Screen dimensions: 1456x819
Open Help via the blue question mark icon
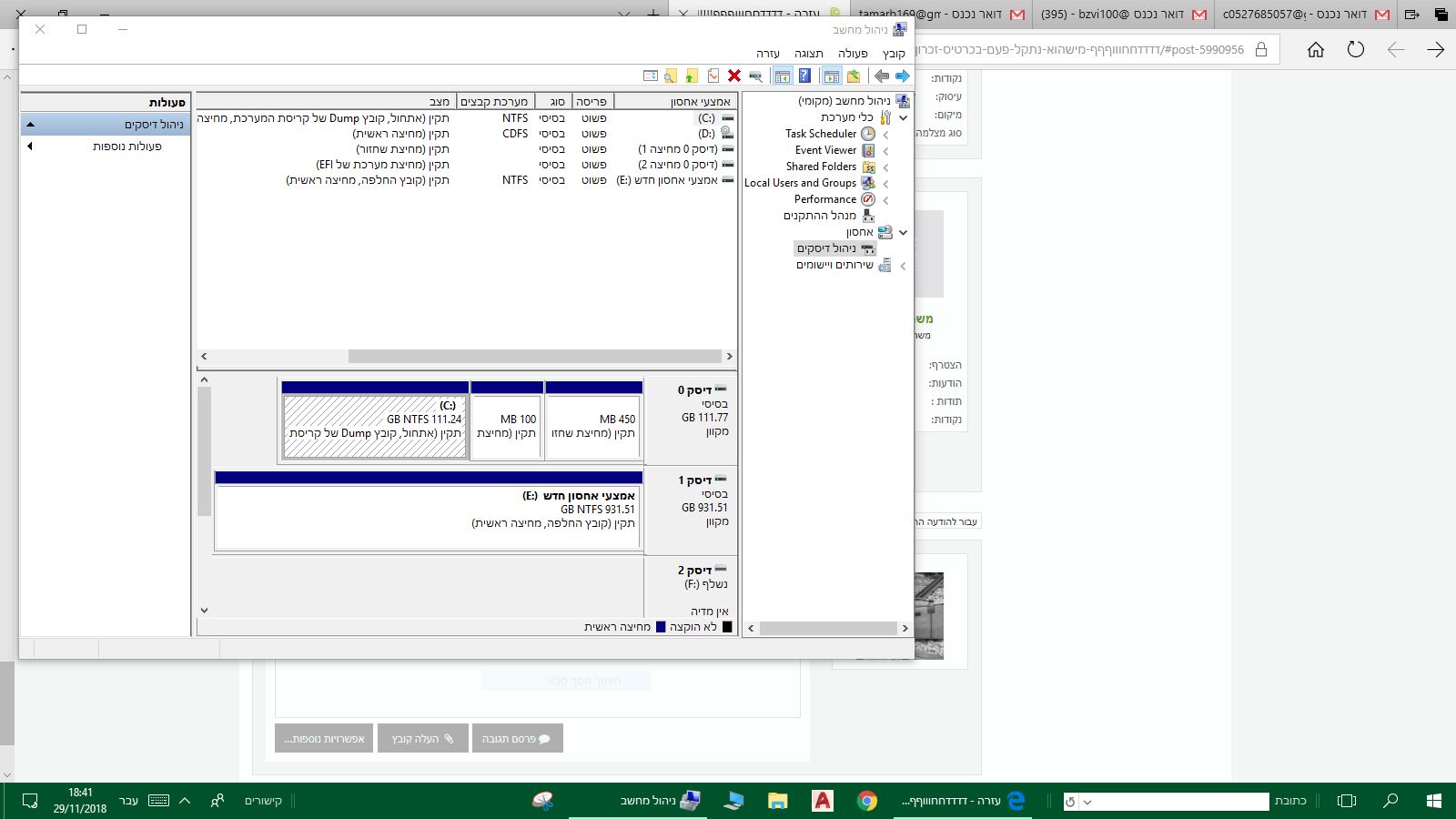(804, 76)
